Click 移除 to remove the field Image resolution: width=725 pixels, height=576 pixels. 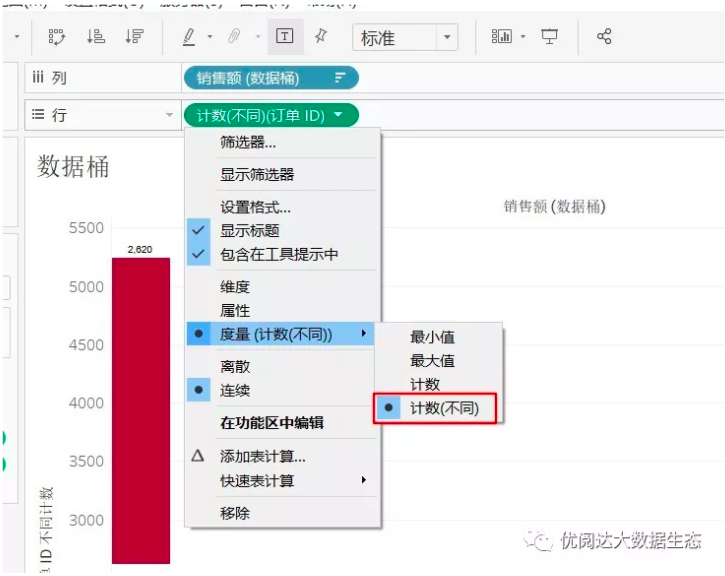point(235,513)
